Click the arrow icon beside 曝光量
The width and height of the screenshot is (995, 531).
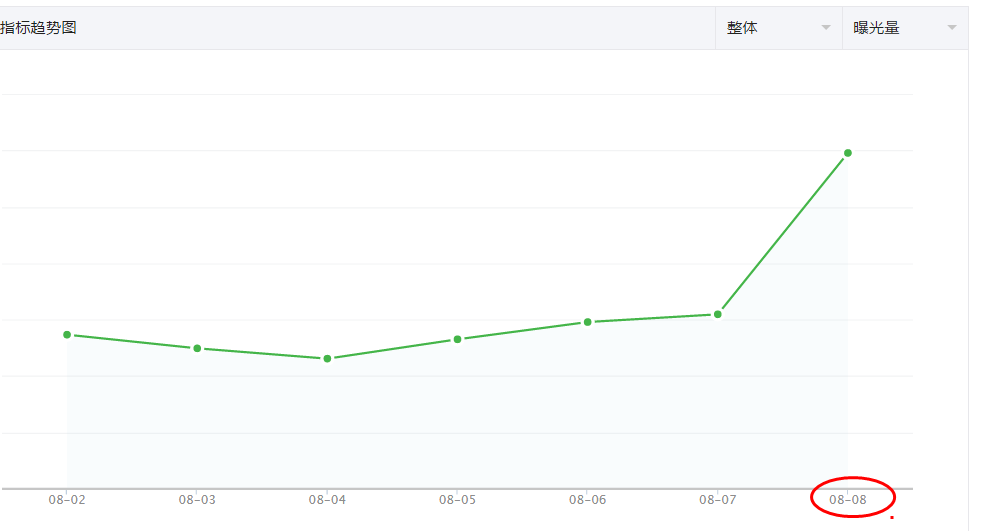pyautogui.click(x=952, y=28)
